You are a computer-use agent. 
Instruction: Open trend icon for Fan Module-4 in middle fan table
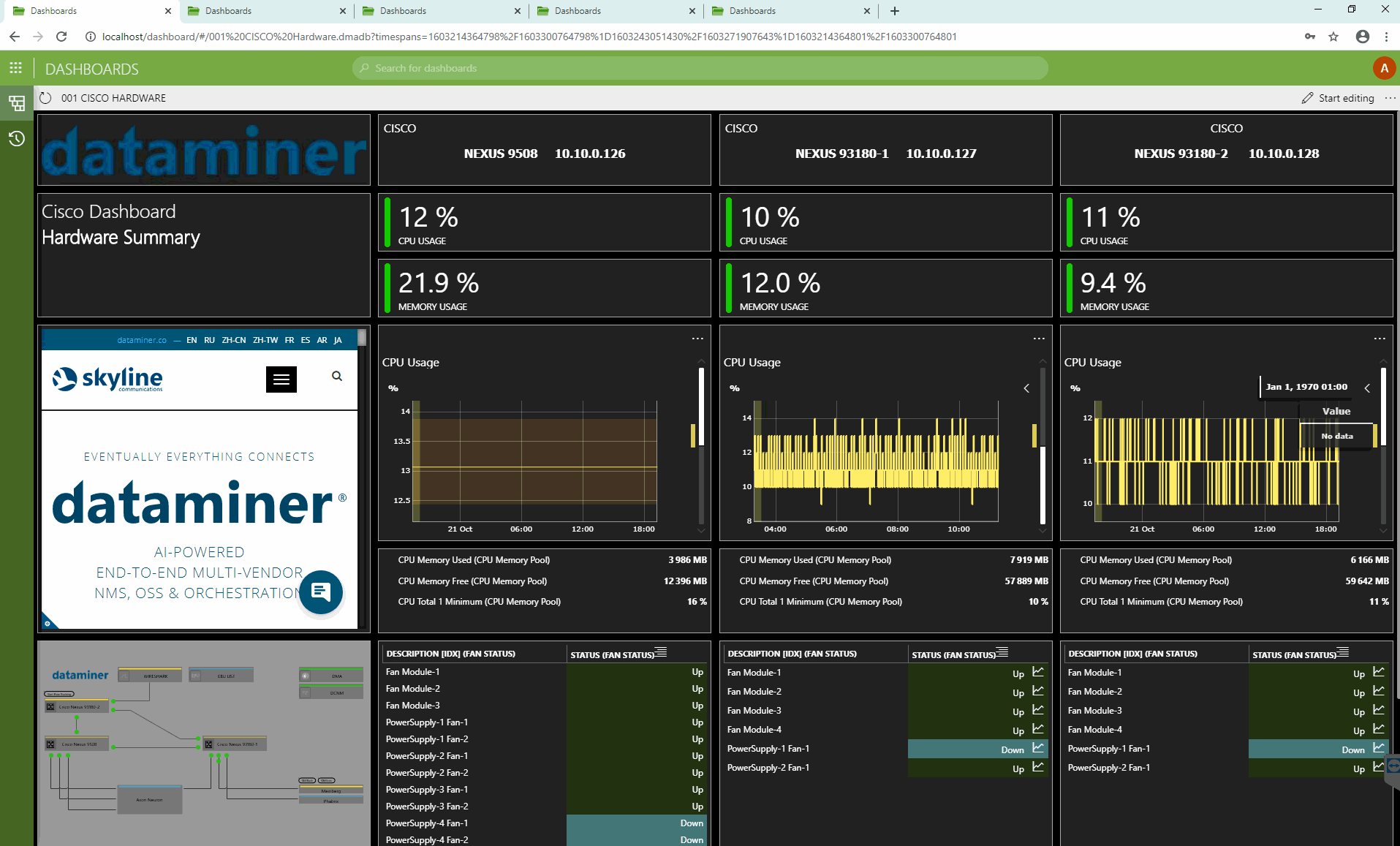pos(1038,728)
